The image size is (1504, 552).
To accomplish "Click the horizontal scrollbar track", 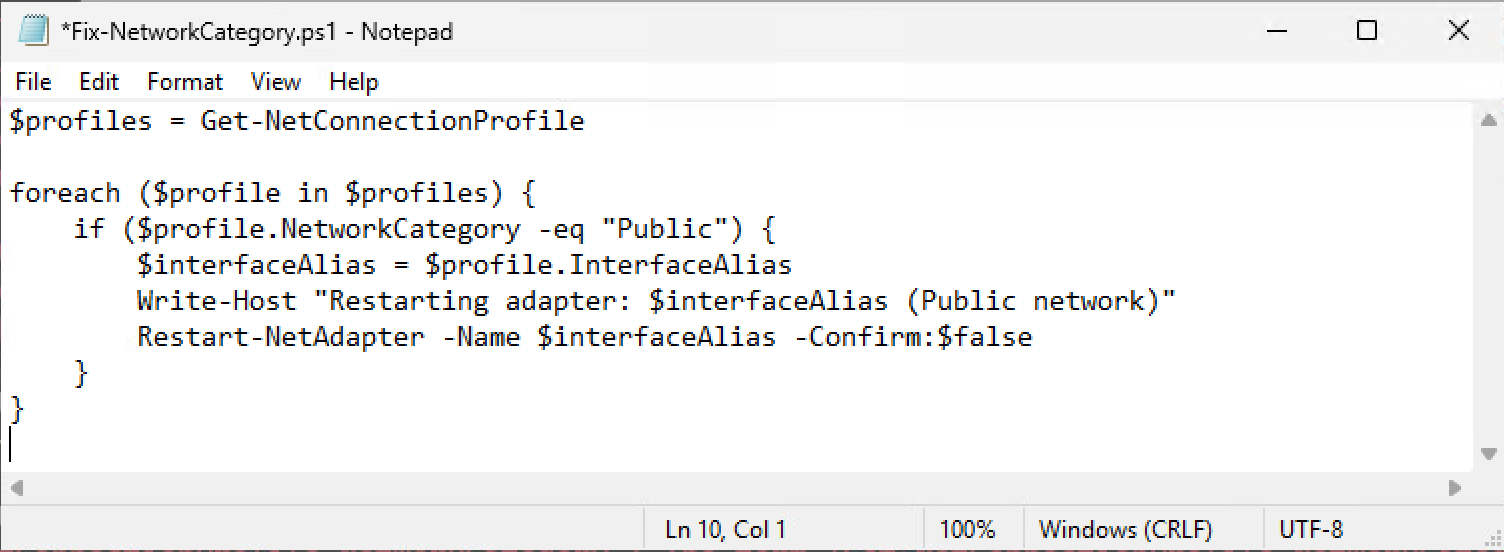I will [x=736, y=489].
